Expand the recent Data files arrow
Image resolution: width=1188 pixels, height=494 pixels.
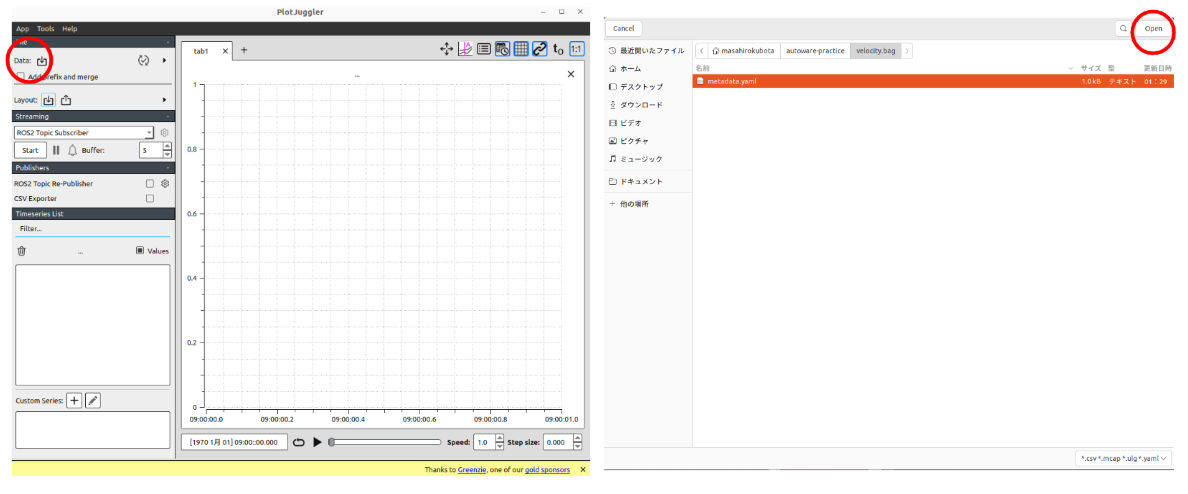coord(164,61)
